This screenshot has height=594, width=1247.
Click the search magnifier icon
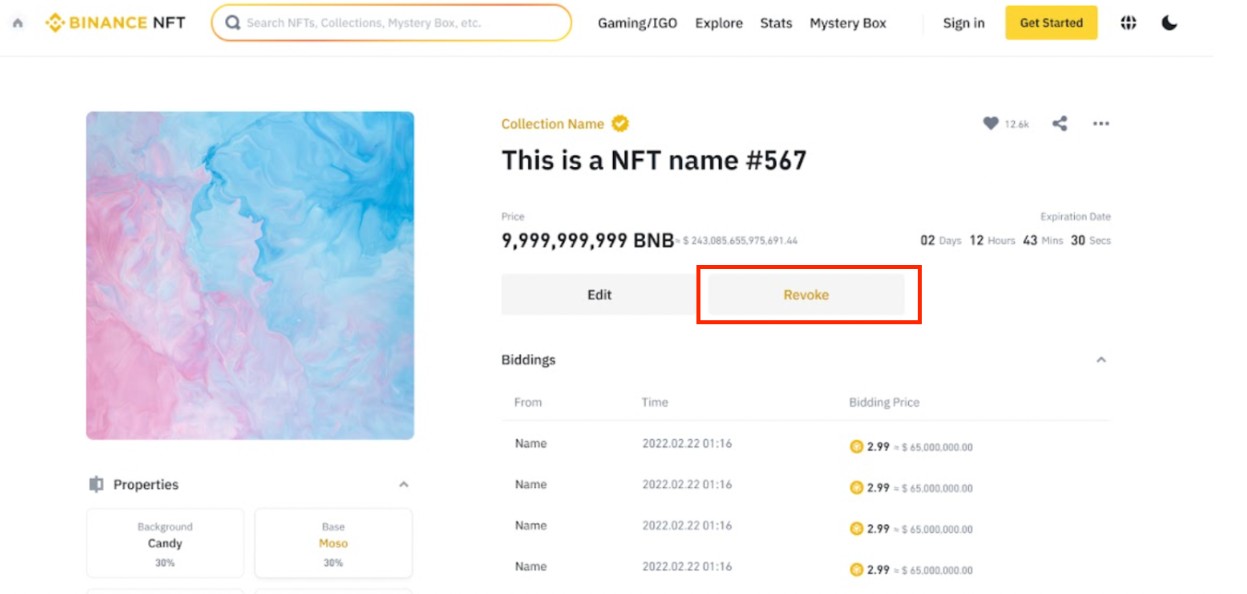(x=233, y=23)
